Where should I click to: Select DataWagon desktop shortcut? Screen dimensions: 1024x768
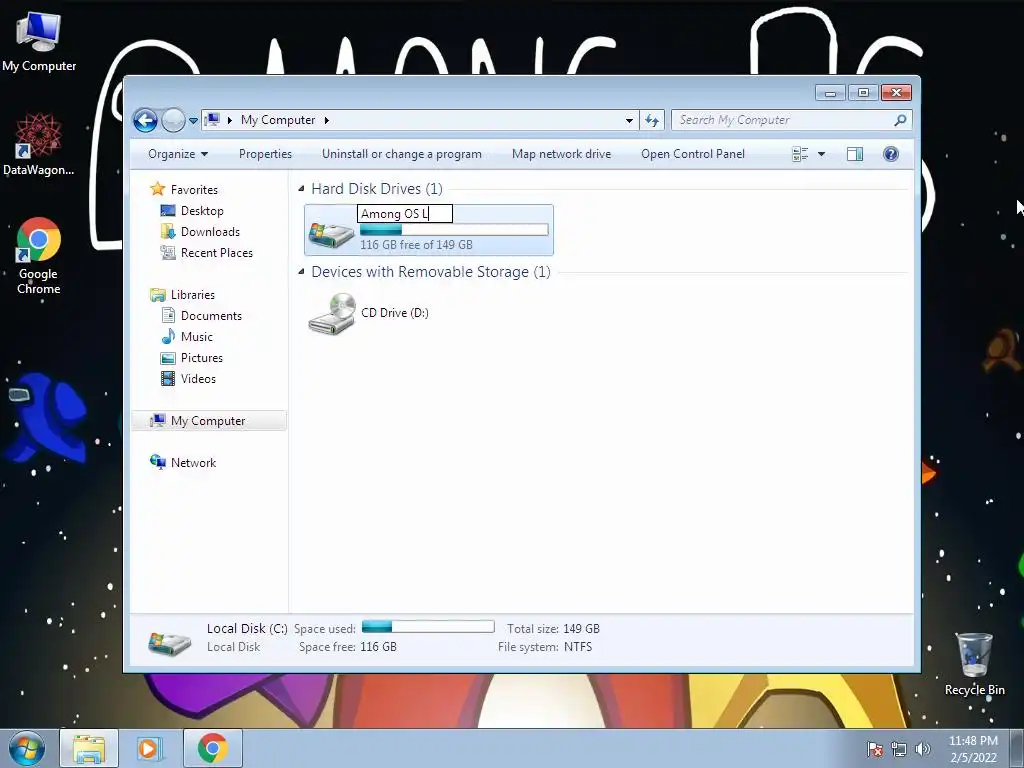(x=38, y=145)
